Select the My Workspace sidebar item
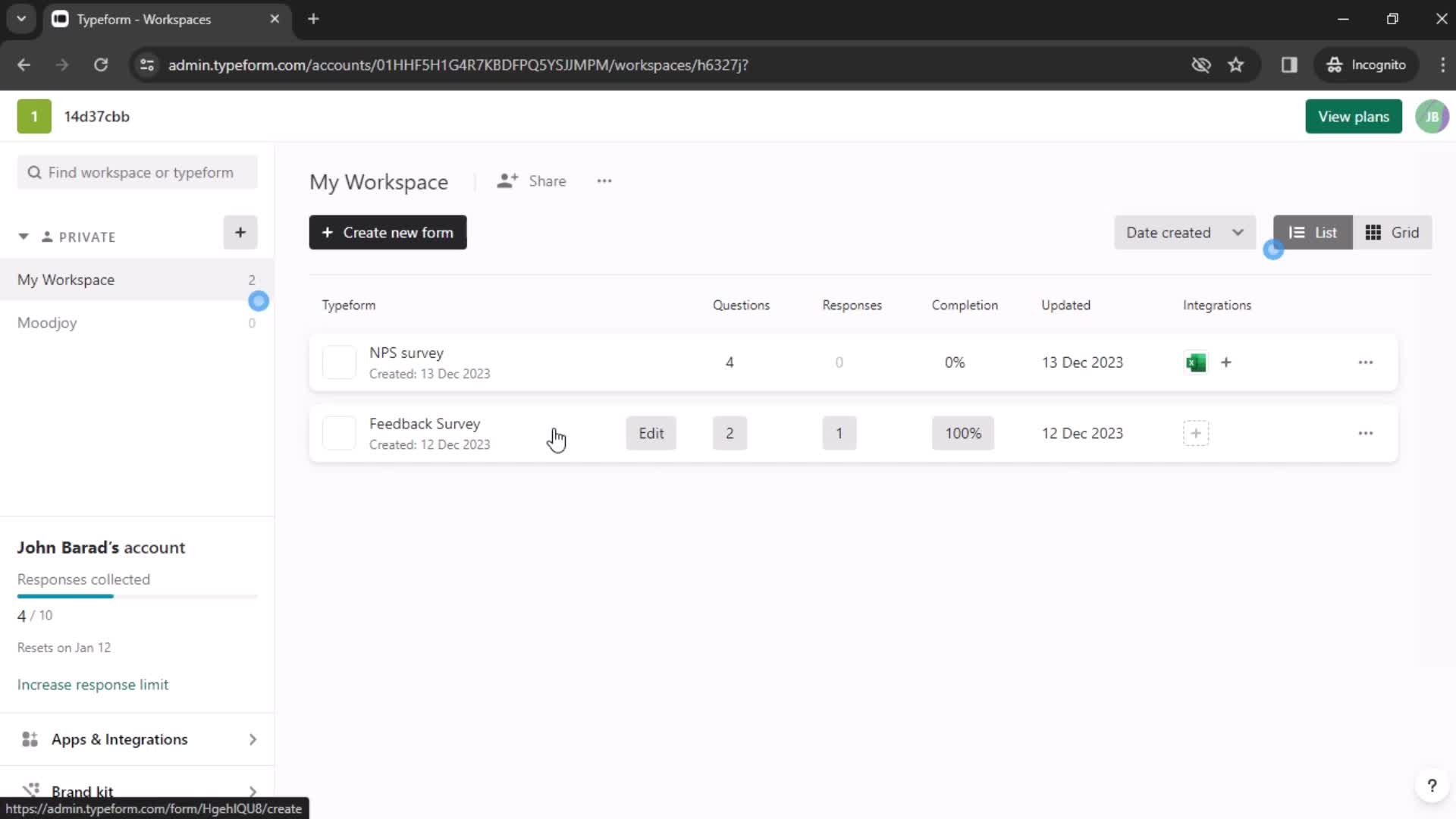This screenshot has width=1456, height=819. (x=66, y=279)
